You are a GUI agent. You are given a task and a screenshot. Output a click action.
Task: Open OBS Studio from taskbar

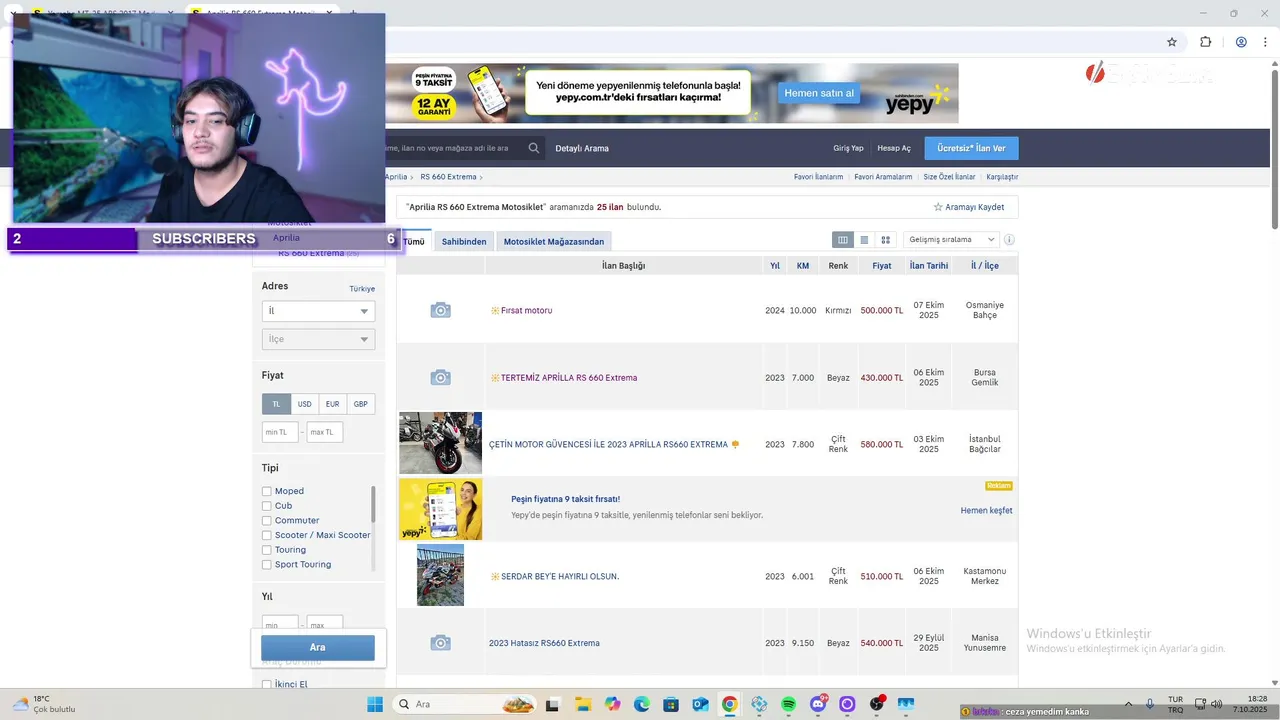(x=877, y=704)
